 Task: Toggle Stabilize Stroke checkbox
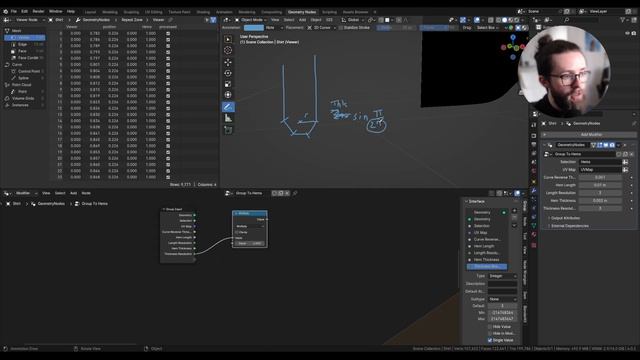[x=341, y=28]
